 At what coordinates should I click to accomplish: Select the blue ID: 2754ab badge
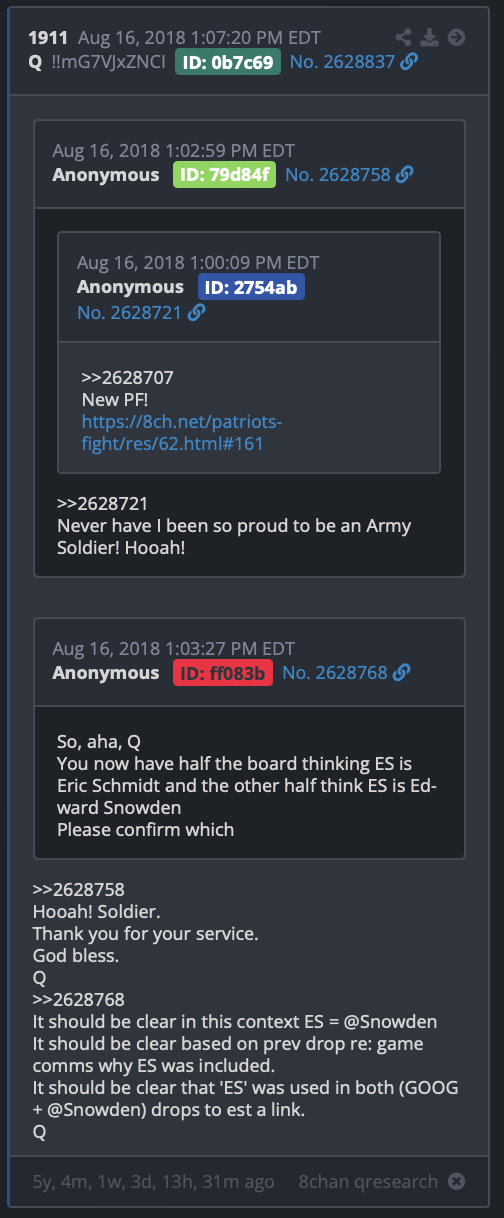coord(250,288)
